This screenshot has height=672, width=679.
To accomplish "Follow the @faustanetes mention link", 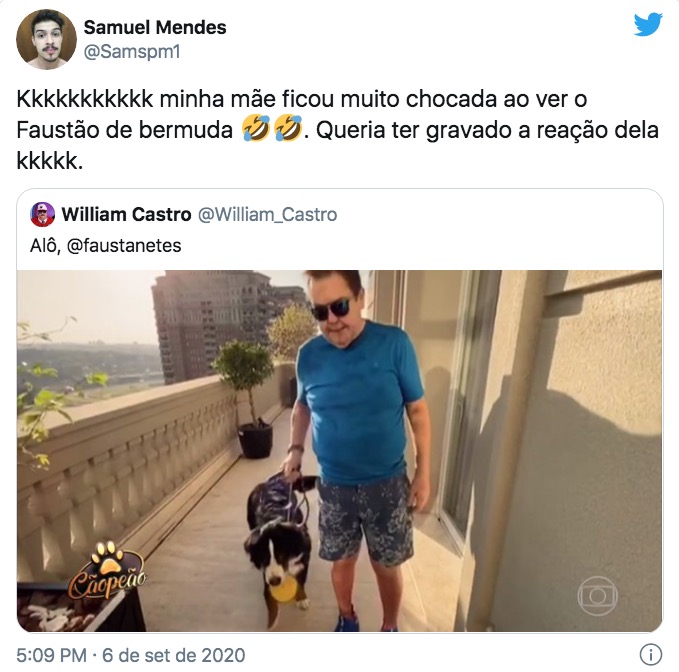I will tap(124, 246).
